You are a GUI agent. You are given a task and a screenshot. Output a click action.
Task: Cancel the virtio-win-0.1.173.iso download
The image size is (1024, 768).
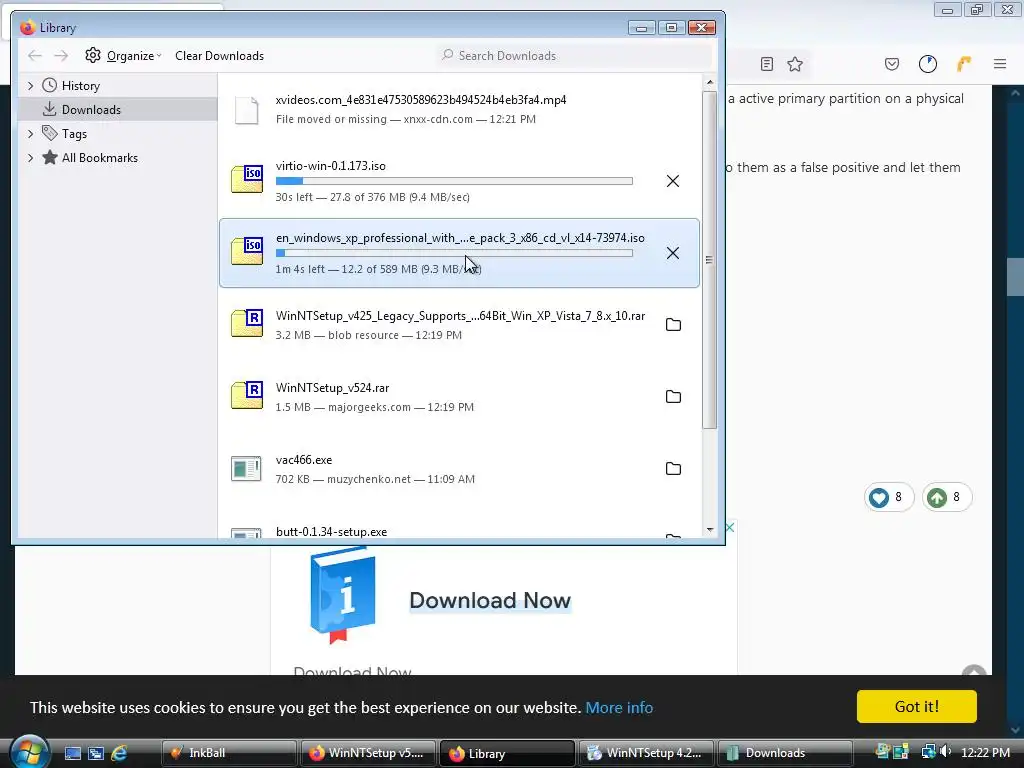[673, 181]
